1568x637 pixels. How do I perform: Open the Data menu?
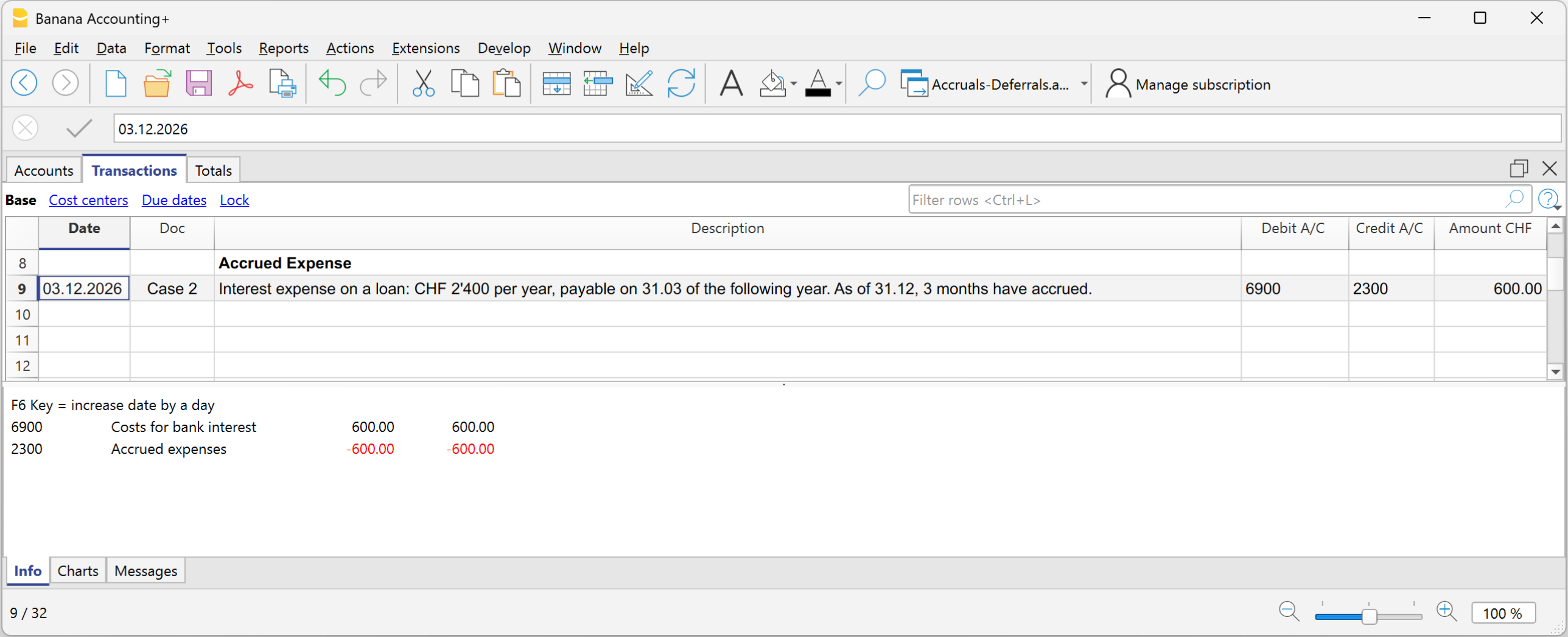pyautogui.click(x=111, y=48)
